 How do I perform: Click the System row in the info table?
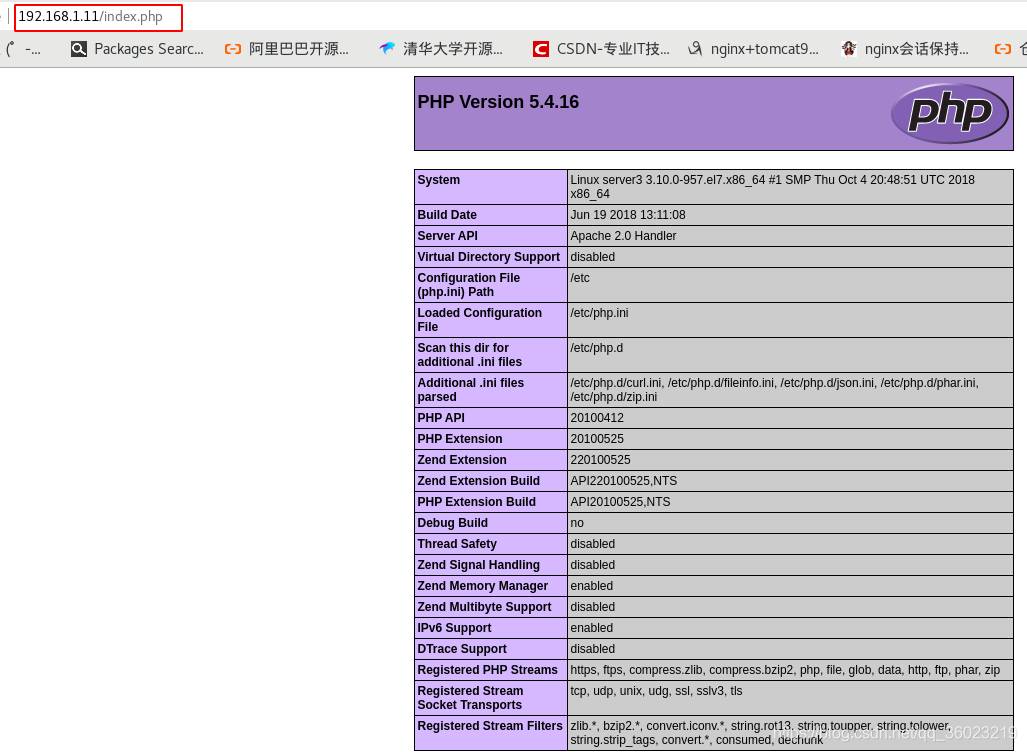437,180
